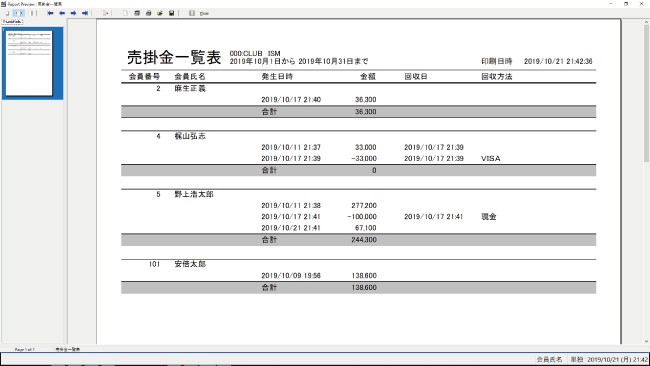Click the 現金 payment method entry

click(489, 216)
